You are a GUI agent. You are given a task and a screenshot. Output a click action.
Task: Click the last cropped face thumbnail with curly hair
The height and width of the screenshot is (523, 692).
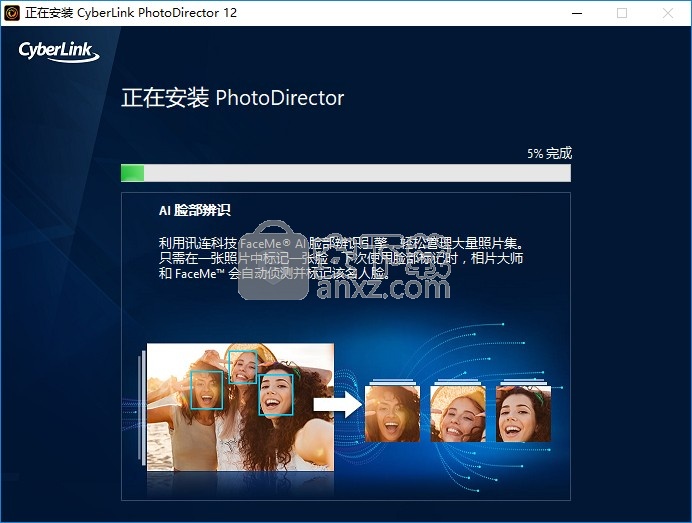tap(523, 414)
